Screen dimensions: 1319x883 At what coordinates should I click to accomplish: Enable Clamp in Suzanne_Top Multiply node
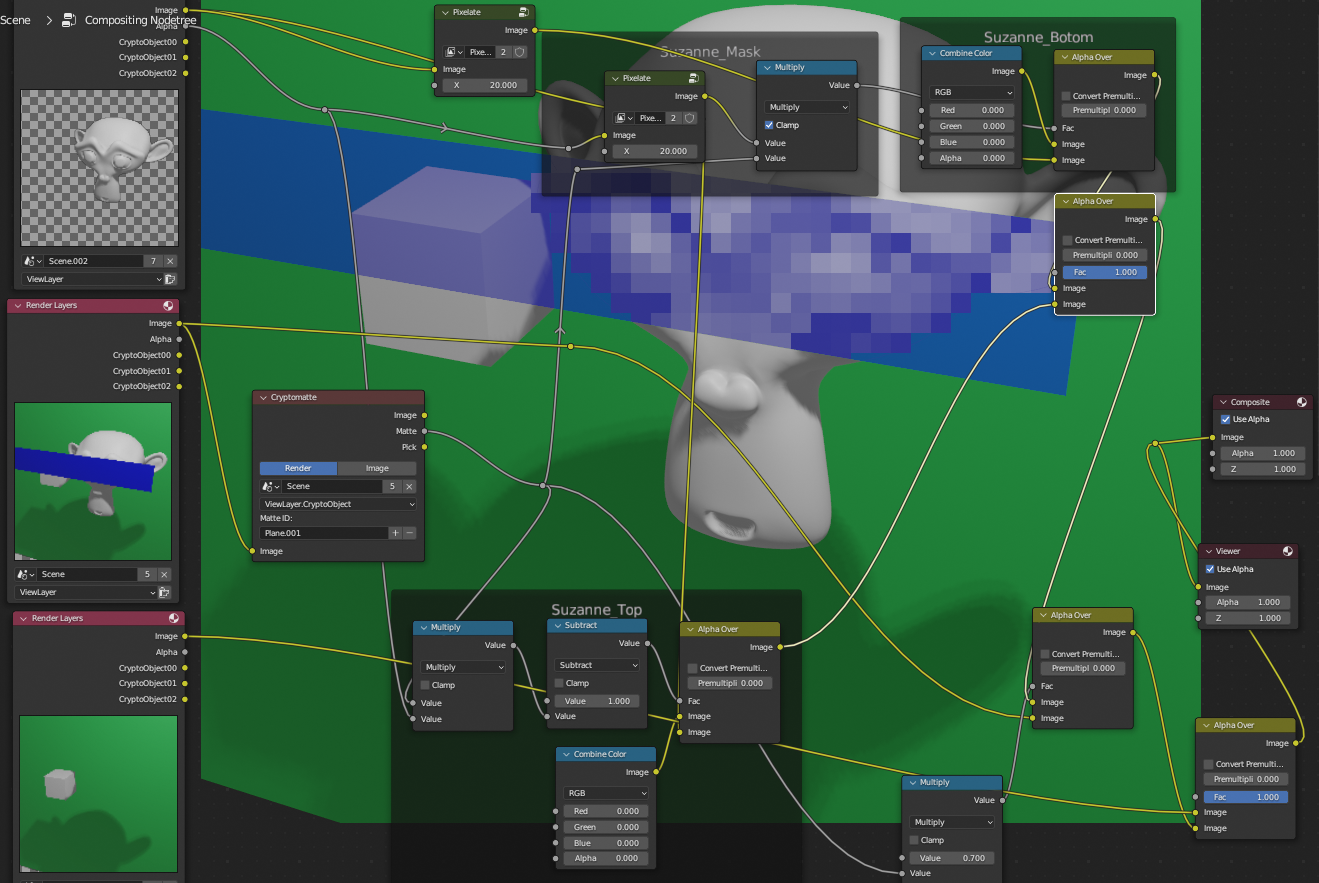pyautogui.click(x=426, y=685)
